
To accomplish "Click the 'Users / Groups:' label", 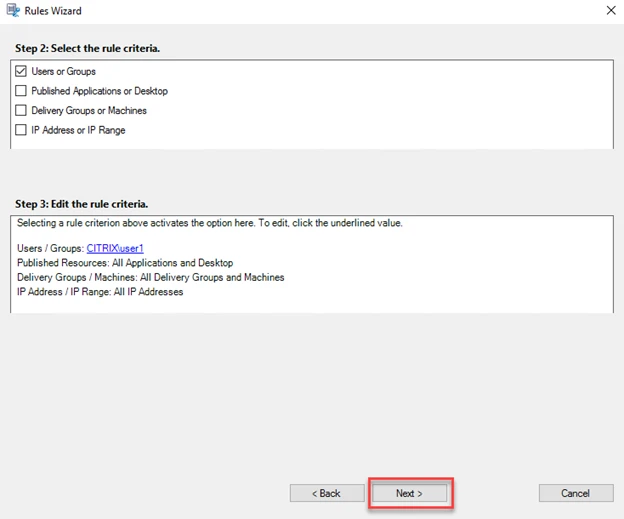I will [51, 248].
